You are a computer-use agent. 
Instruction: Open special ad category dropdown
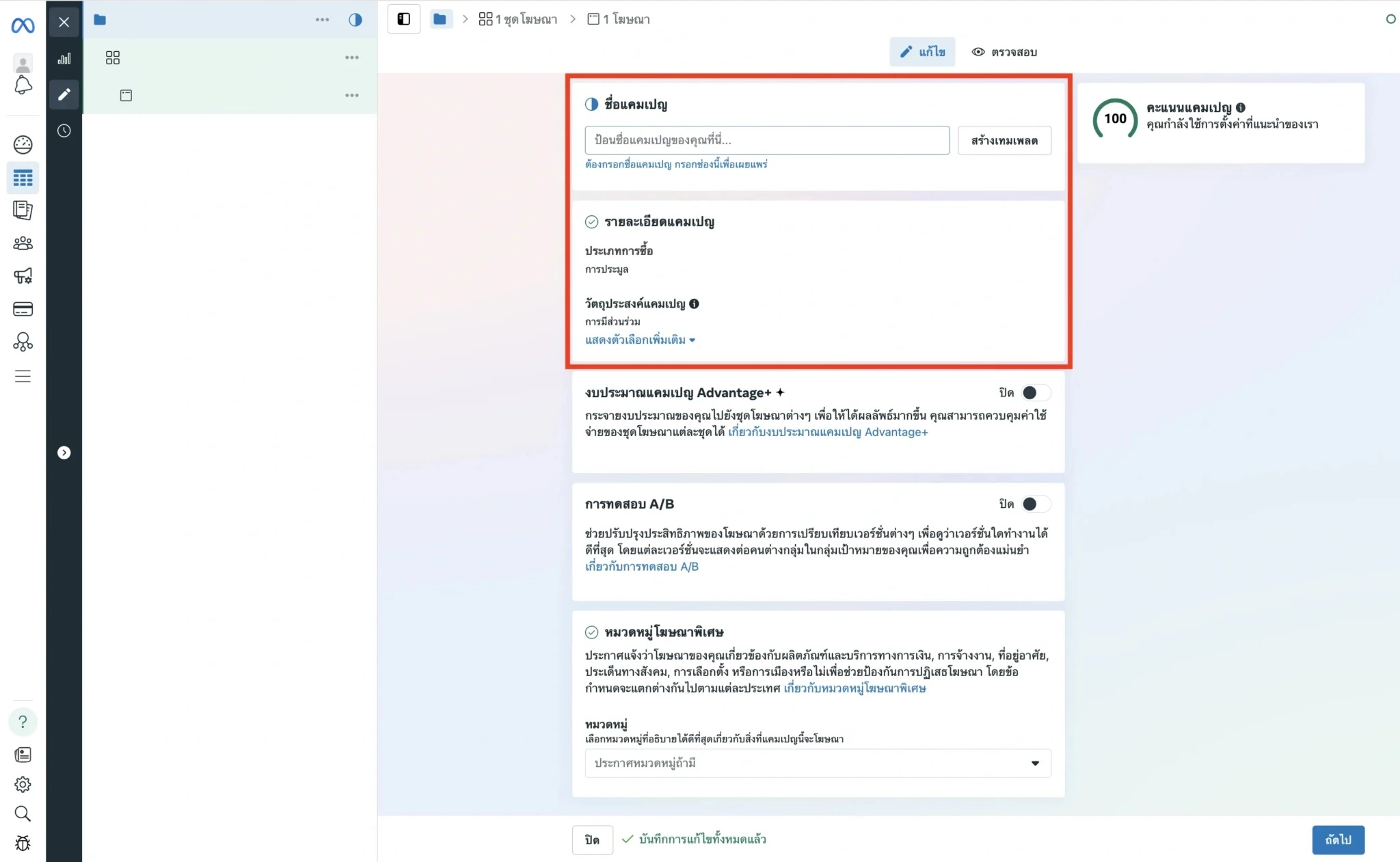click(818, 763)
